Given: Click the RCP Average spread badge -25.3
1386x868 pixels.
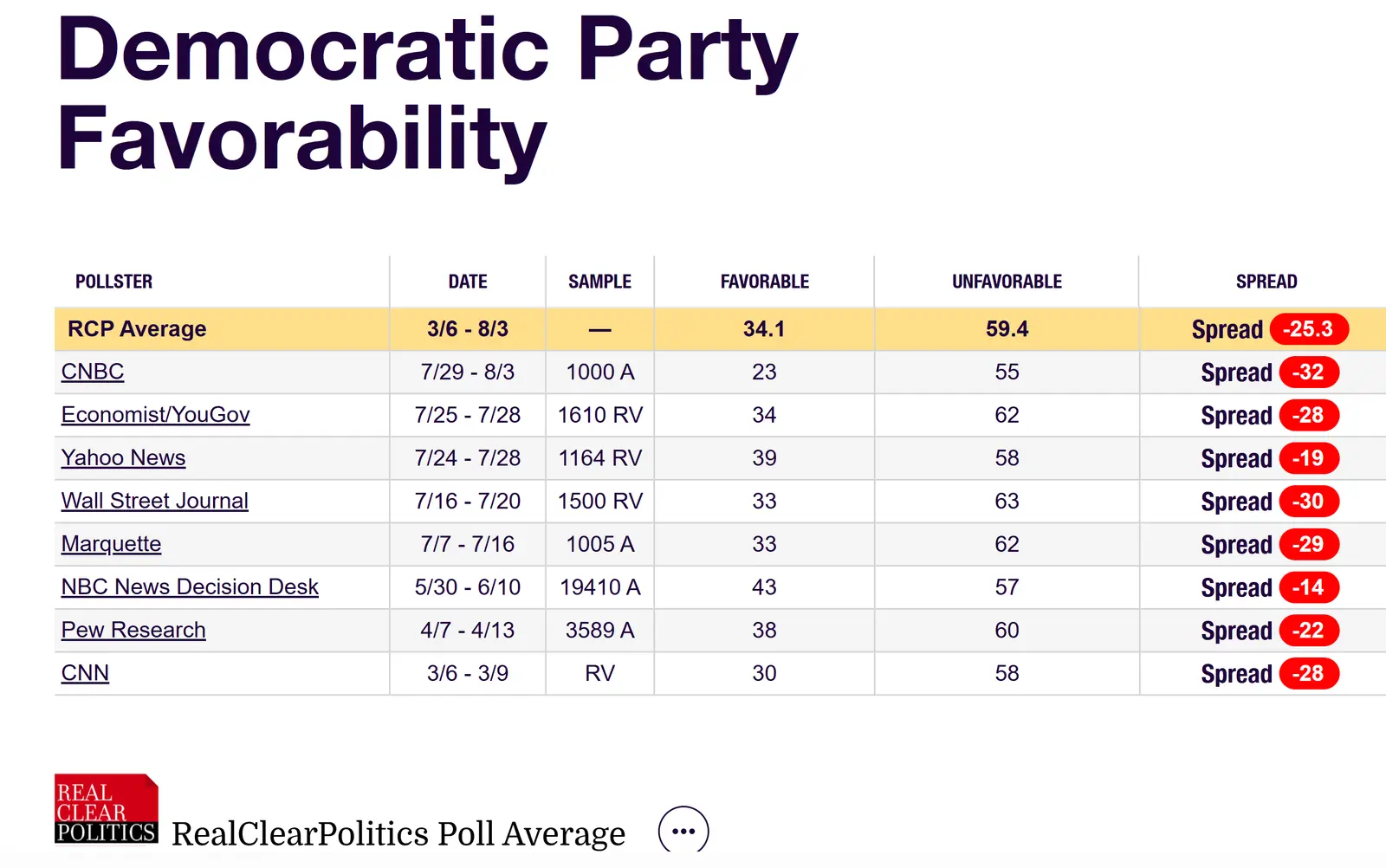Looking at the screenshot, I should tap(1308, 329).
